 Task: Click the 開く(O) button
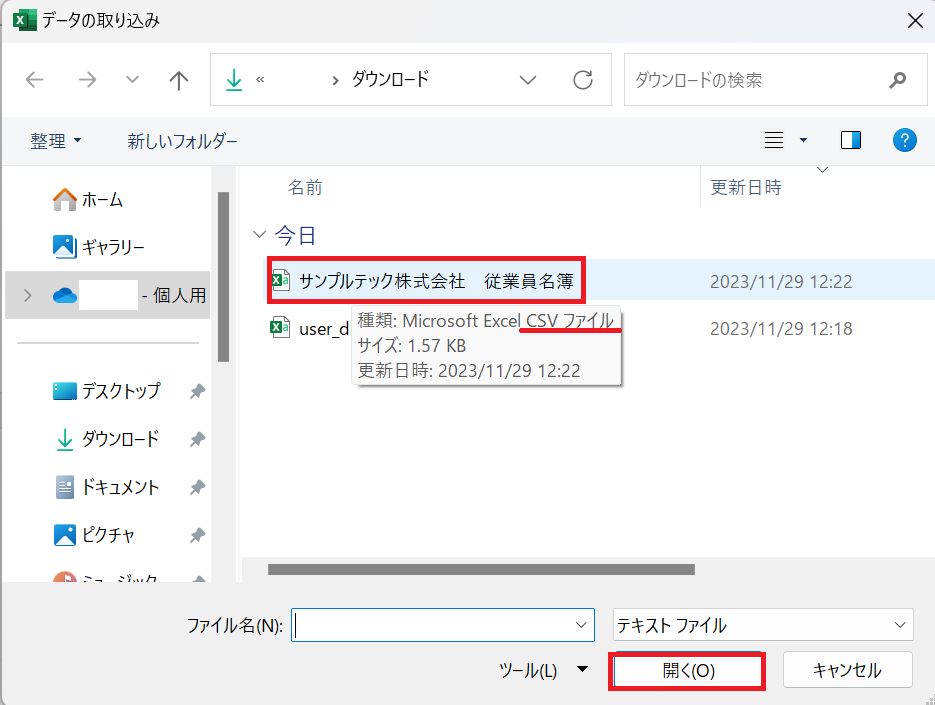pyautogui.click(x=688, y=671)
